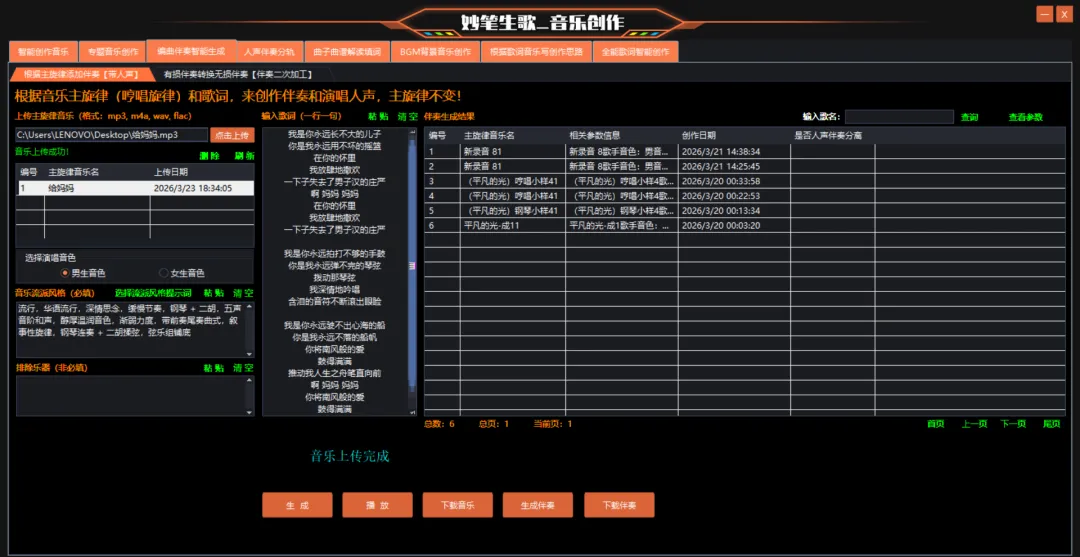This screenshot has height=557, width=1080.
Task: Click the 排除乐器 box scroll-up arrow
Action: 250,380
